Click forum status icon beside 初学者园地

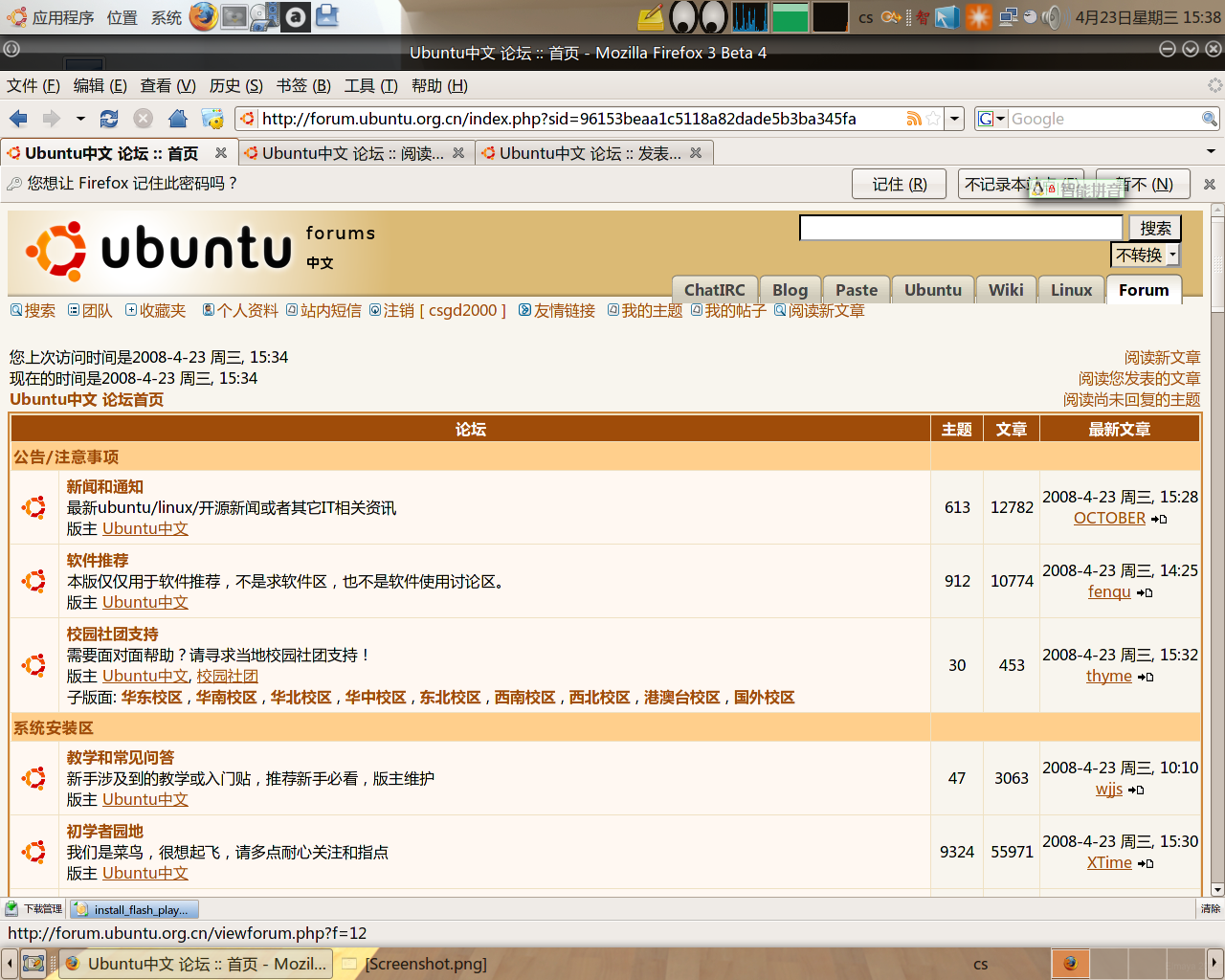click(34, 852)
